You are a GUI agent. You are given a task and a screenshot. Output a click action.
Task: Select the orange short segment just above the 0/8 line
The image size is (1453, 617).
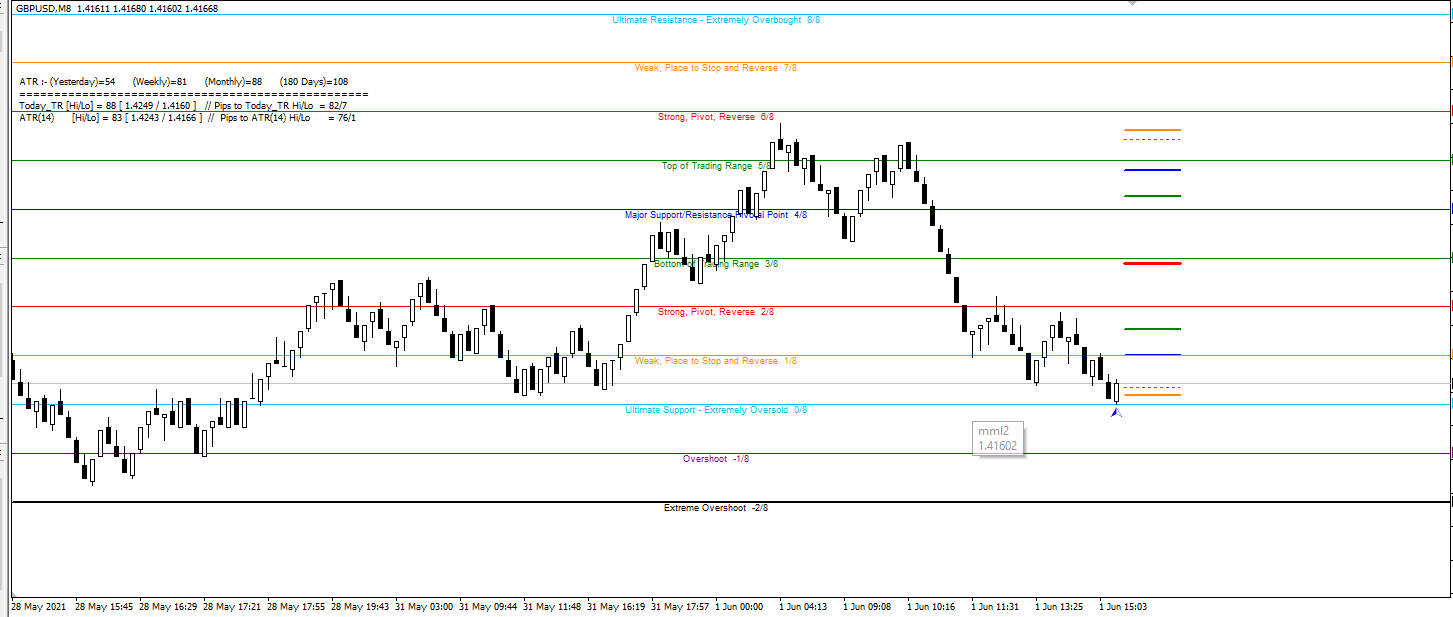pos(1152,395)
